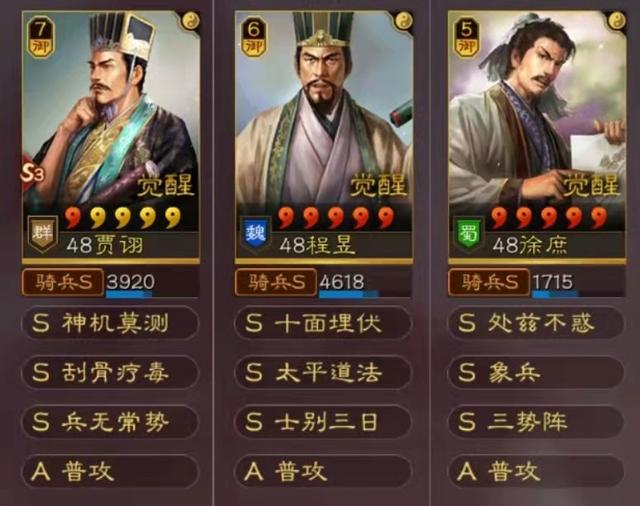Viewport: 640px width, 506px height.
Task: Click yin-yang icon on 程昱 card
Action: 404,20
